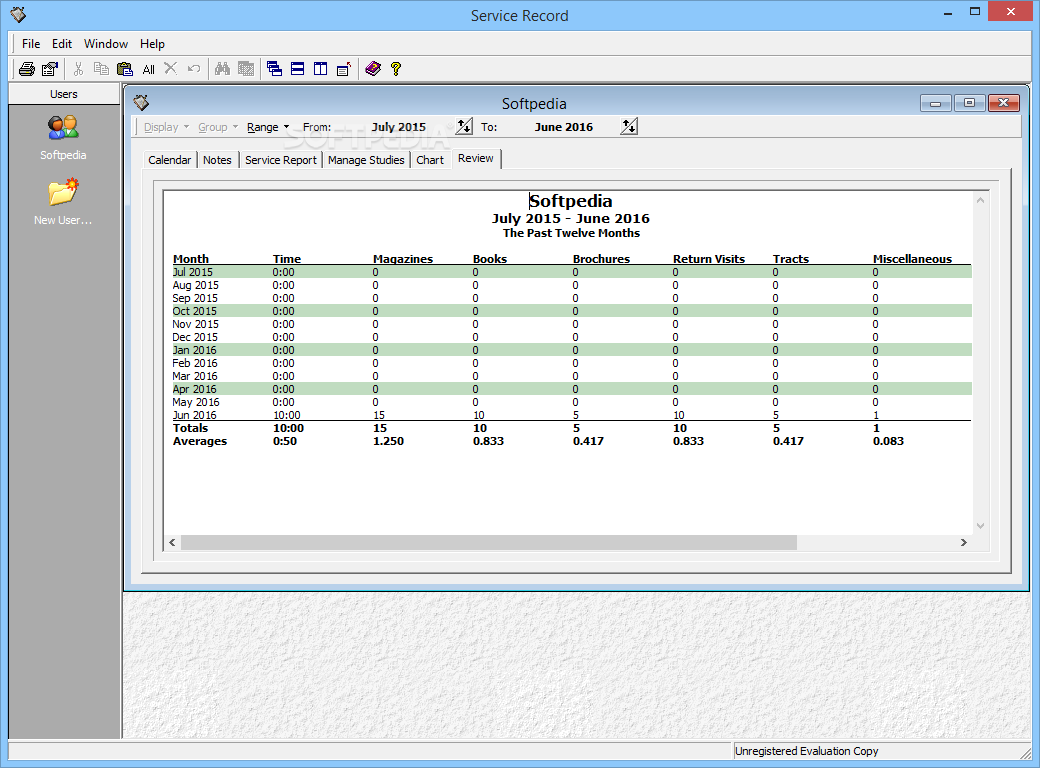
Task: Select the Review tab
Action: tap(476, 159)
